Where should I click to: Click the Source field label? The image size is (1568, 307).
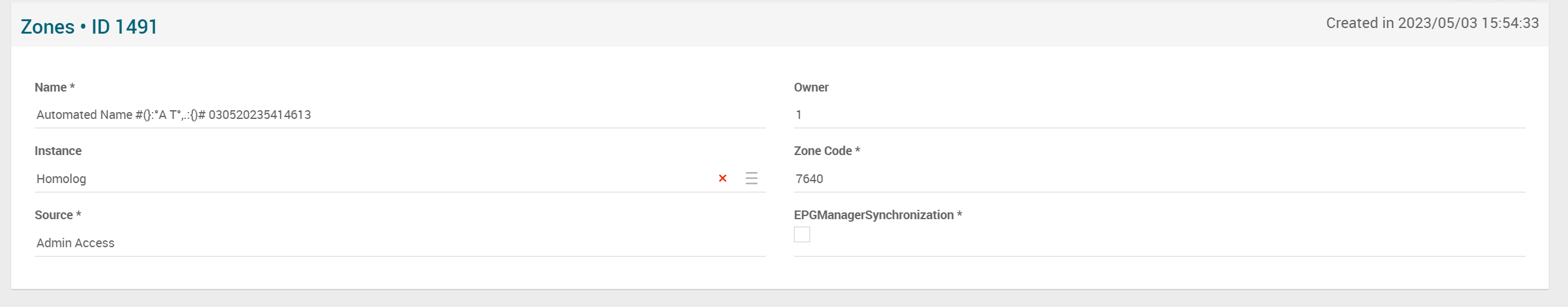click(54, 215)
